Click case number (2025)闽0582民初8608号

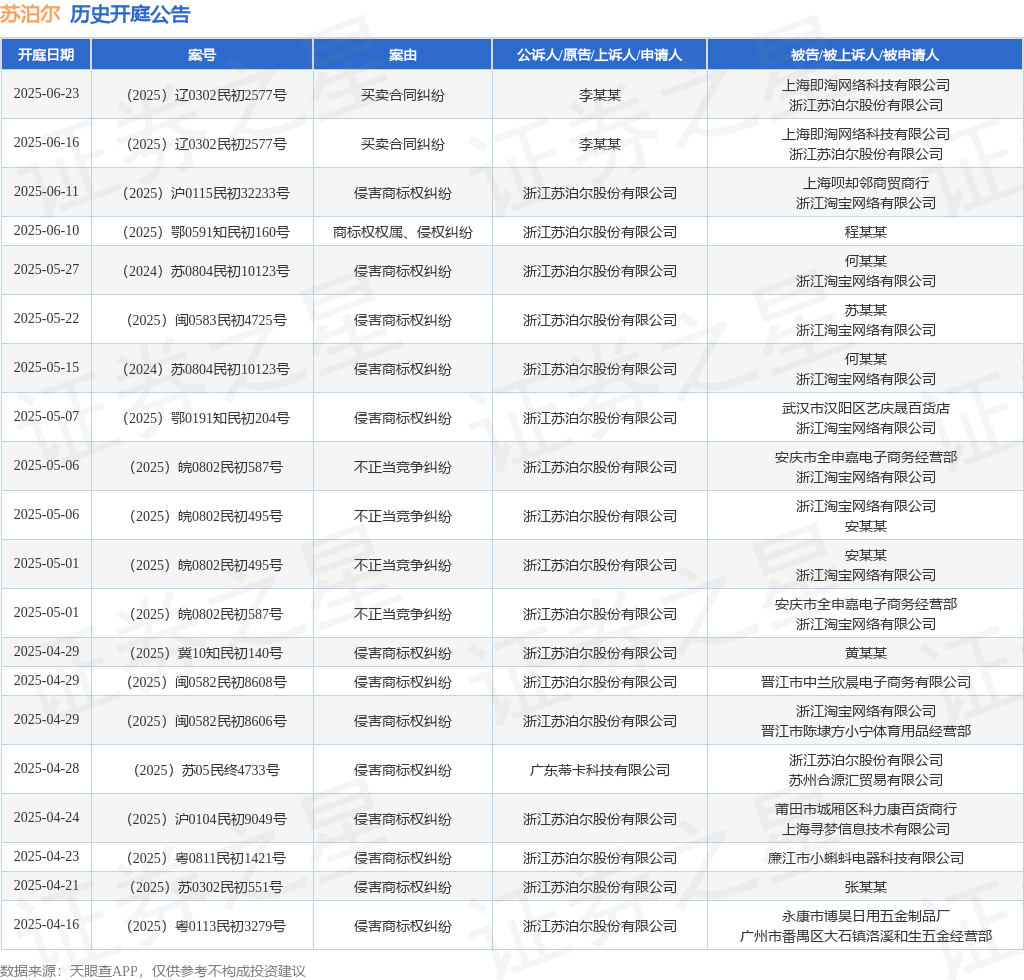tap(206, 682)
